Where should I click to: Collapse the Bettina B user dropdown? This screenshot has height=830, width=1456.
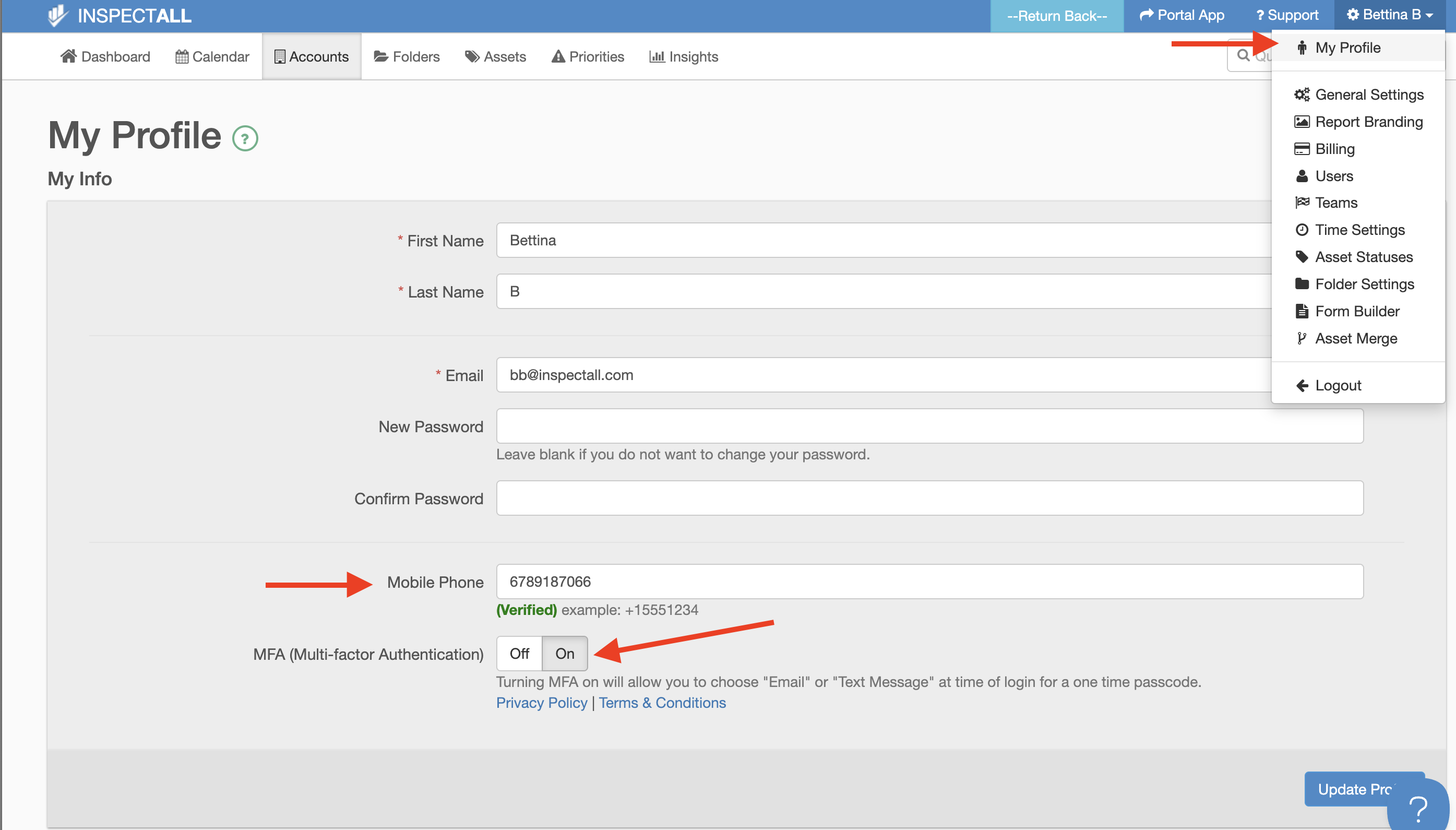click(1389, 15)
